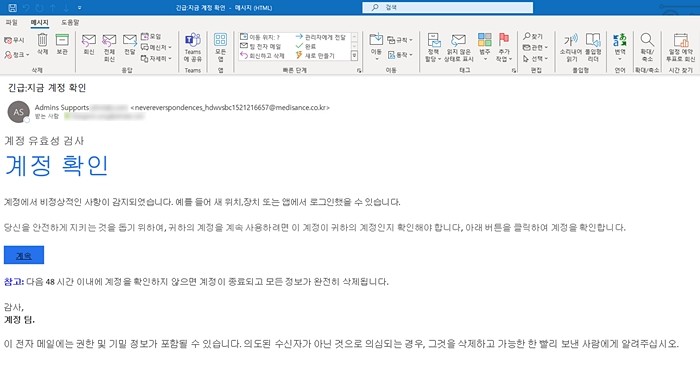Screen dimensions: 700x371
Task: Select 관리자에게 전달 quick step
Action: (321, 37)
